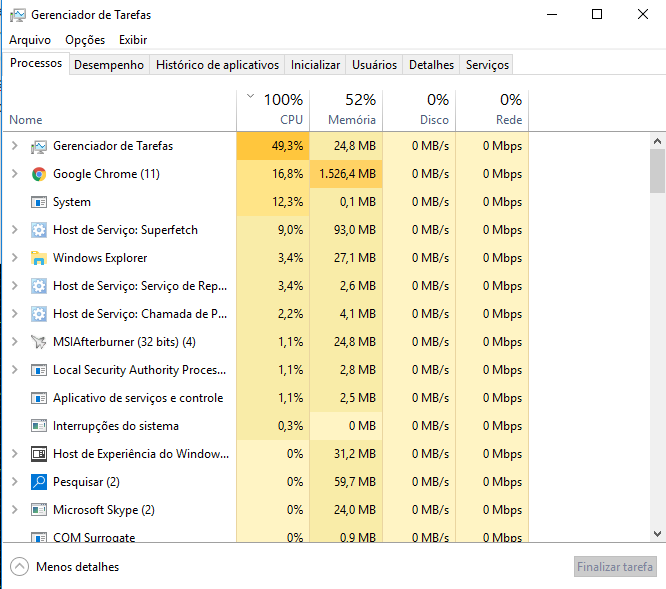Open the Opções menu

85,40
